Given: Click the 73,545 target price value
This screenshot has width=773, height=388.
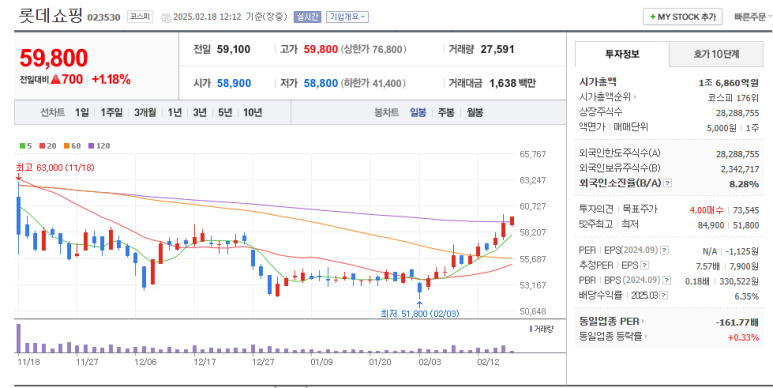Looking at the screenshot, I should 746,210.
